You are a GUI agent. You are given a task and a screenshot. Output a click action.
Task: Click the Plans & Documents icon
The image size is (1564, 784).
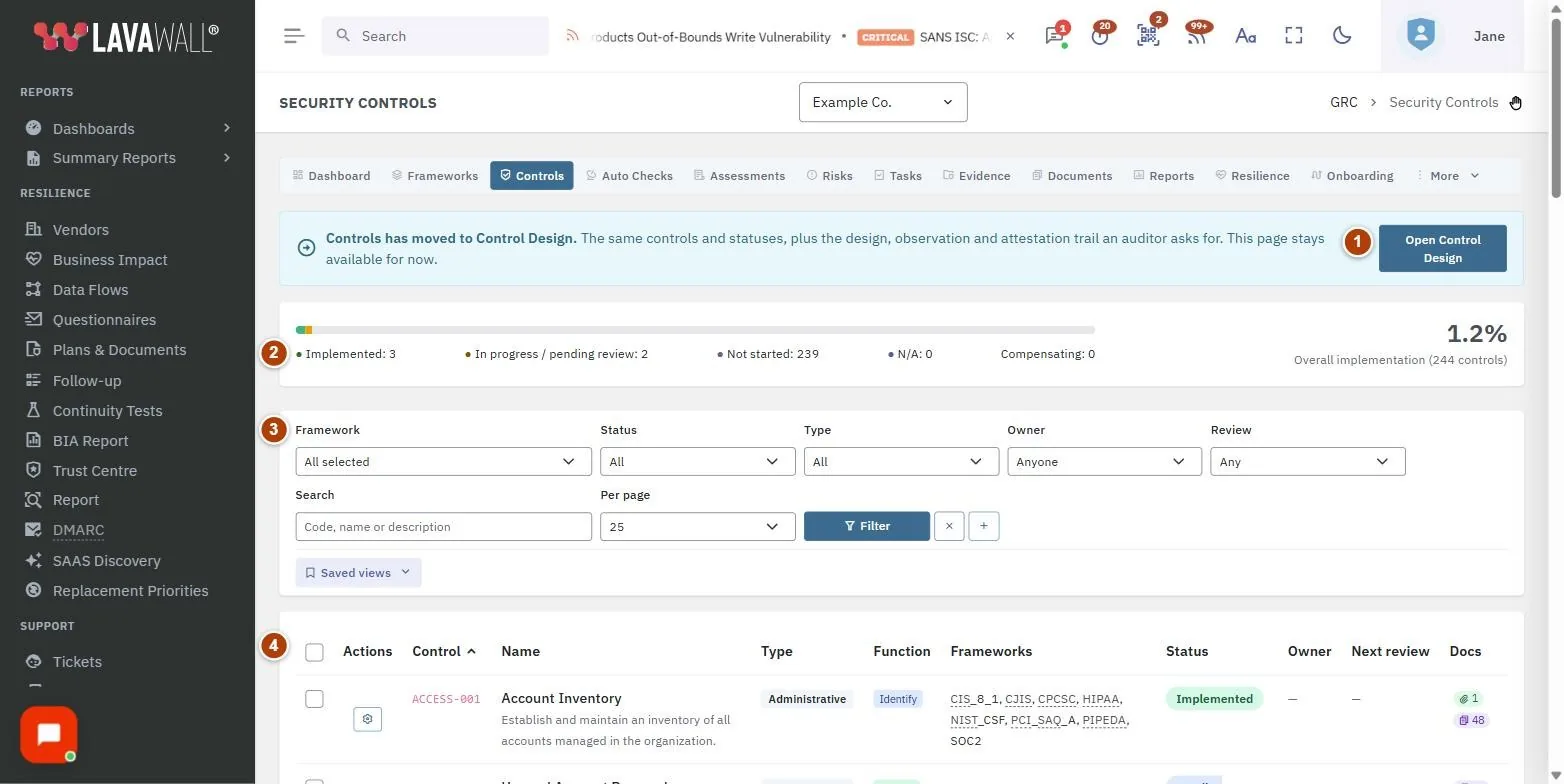[x=34, y=349]
